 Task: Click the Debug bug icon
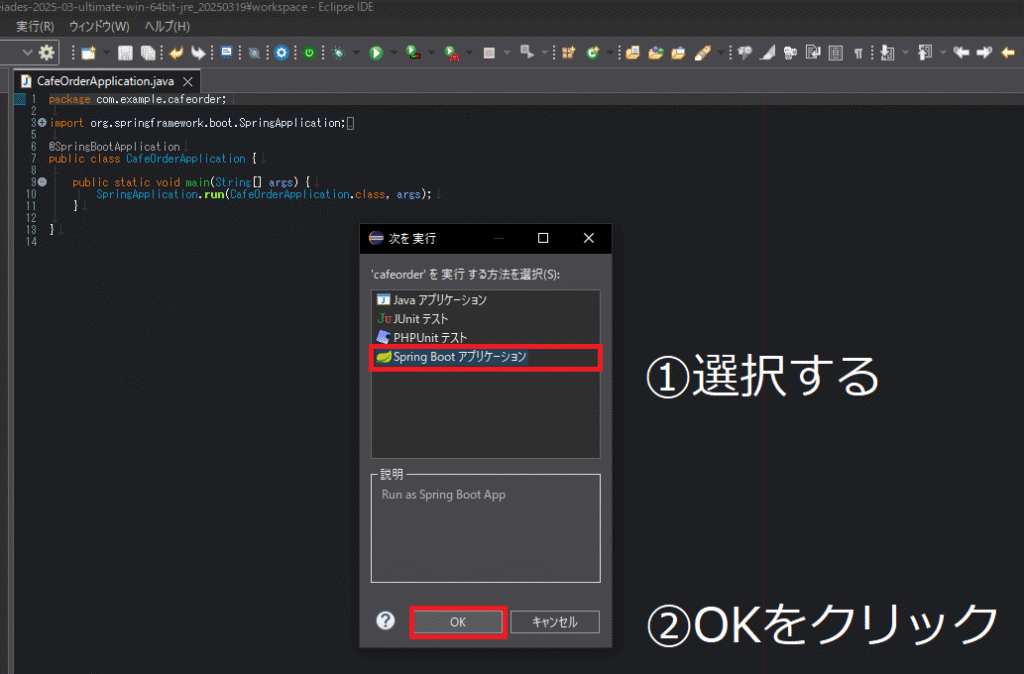338,53
